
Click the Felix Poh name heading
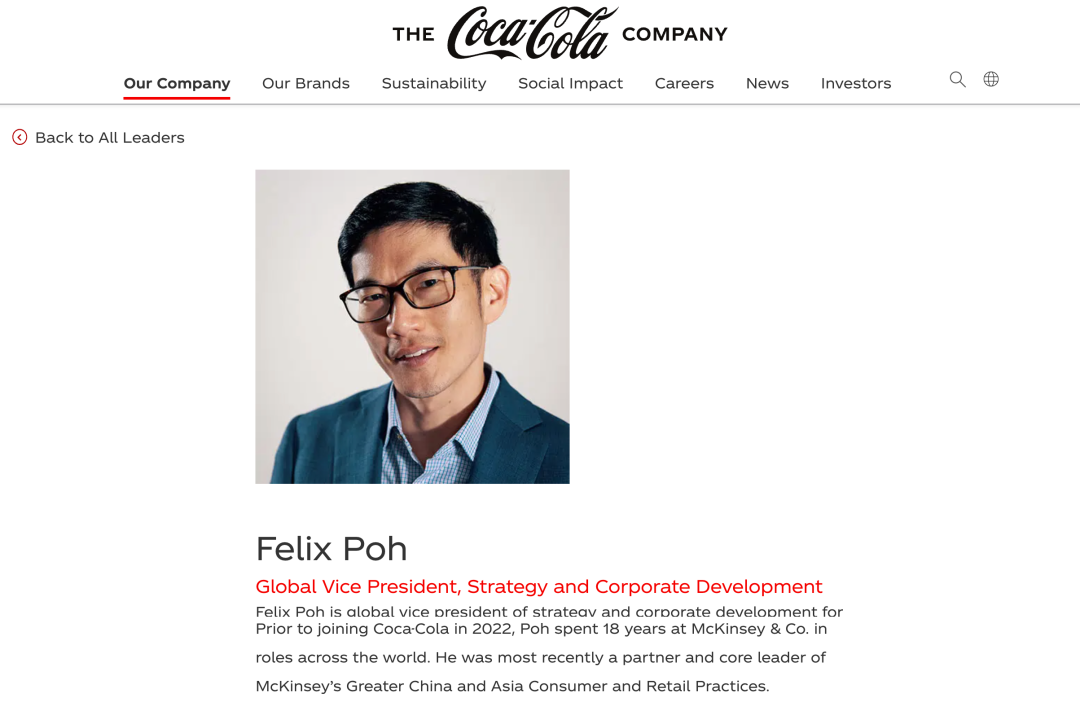pos(331,548)
